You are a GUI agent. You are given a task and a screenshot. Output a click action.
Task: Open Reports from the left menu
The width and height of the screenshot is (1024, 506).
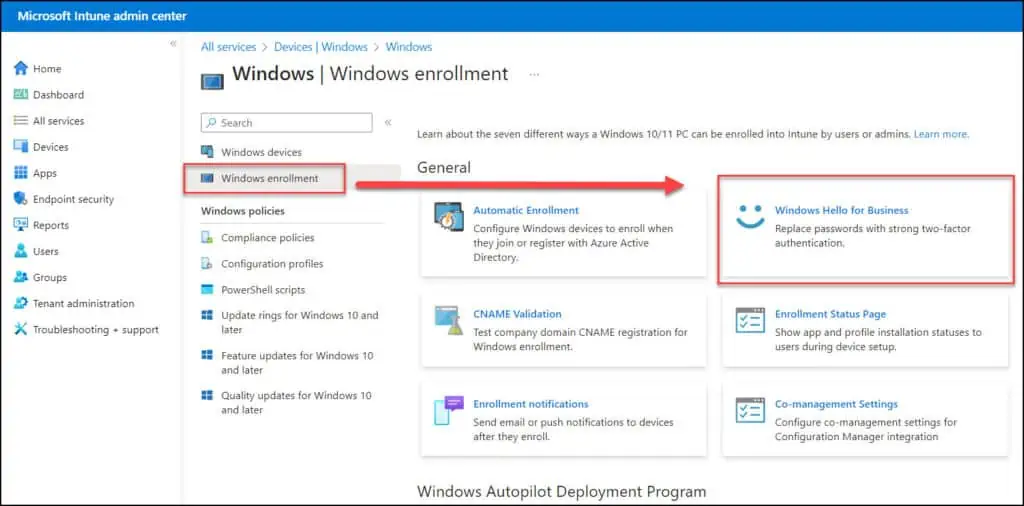(x=51, y=225)
